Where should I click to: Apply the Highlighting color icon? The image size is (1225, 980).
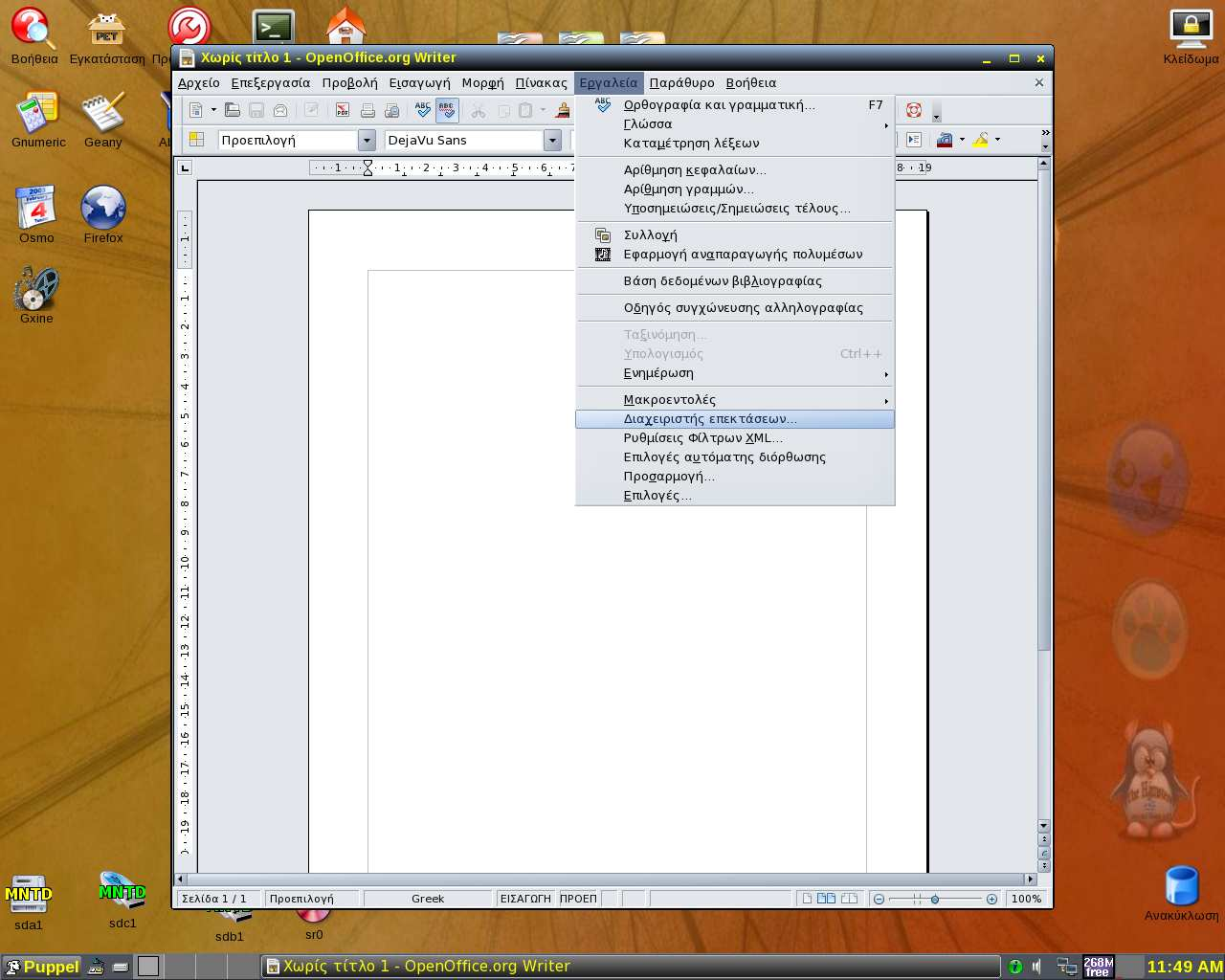(980, 140)
